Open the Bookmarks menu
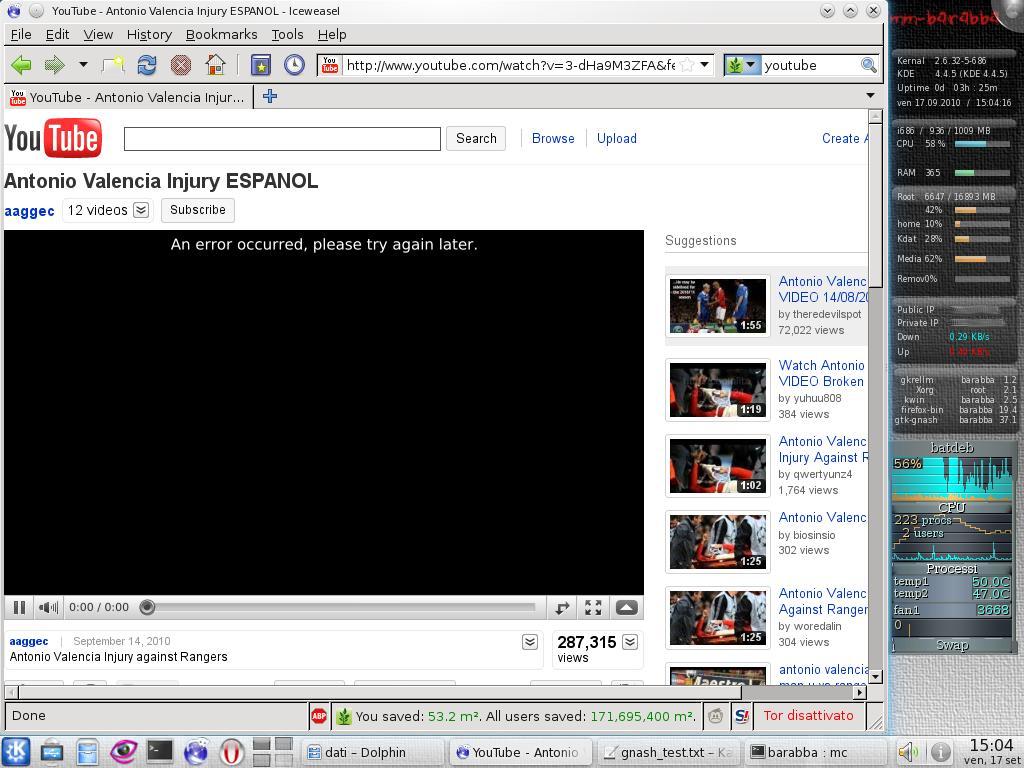Viewport: 1024px width, 768px height. click(221, 34)
